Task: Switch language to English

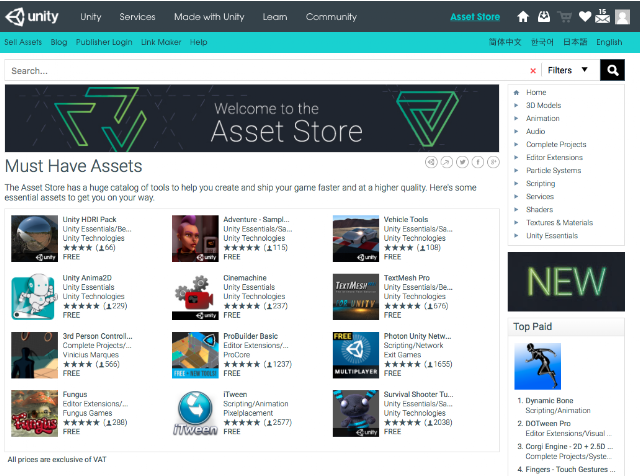Action: (x=609, y=42)
